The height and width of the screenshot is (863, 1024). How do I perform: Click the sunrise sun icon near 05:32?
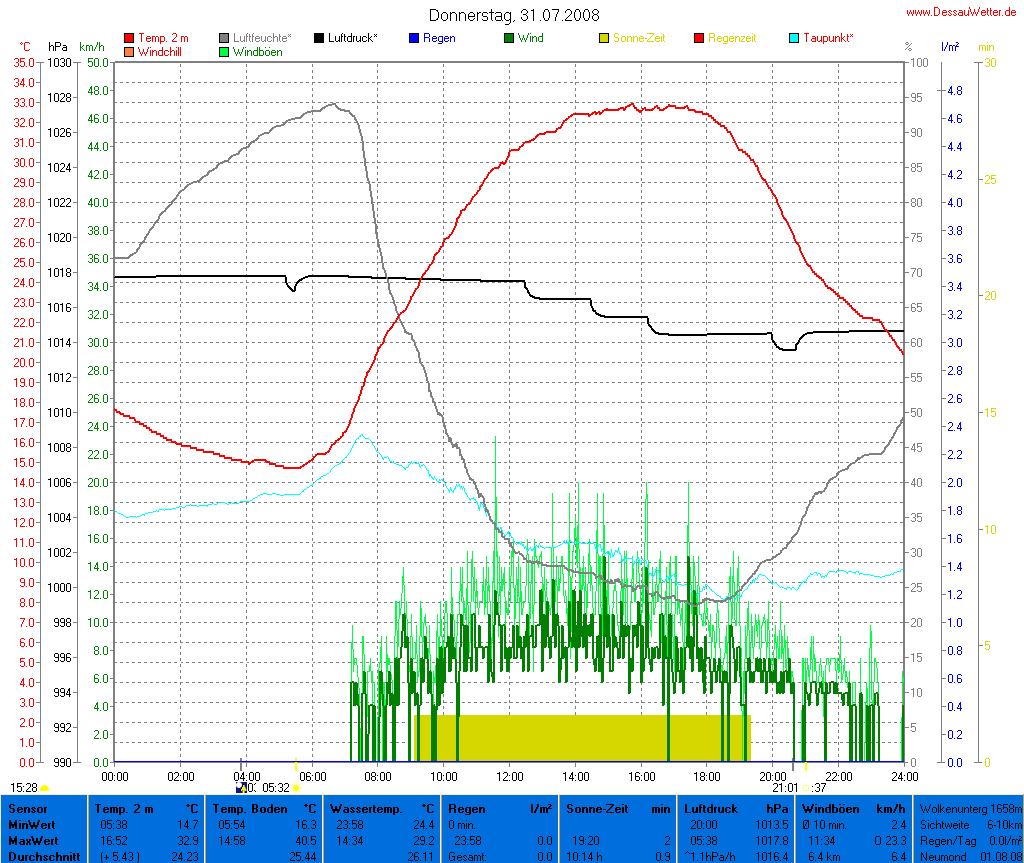296,788
